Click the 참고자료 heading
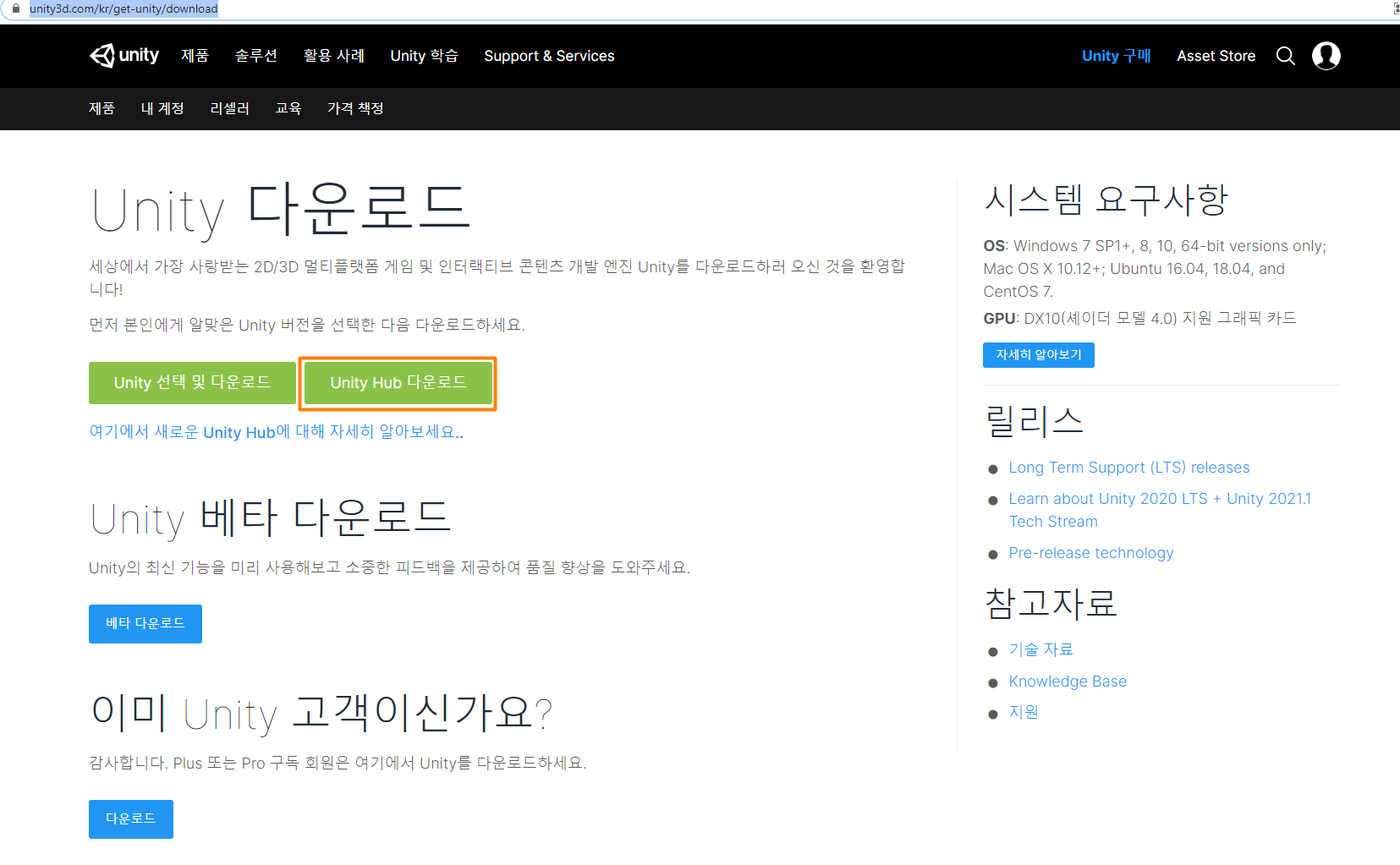 click(1051, 603)
